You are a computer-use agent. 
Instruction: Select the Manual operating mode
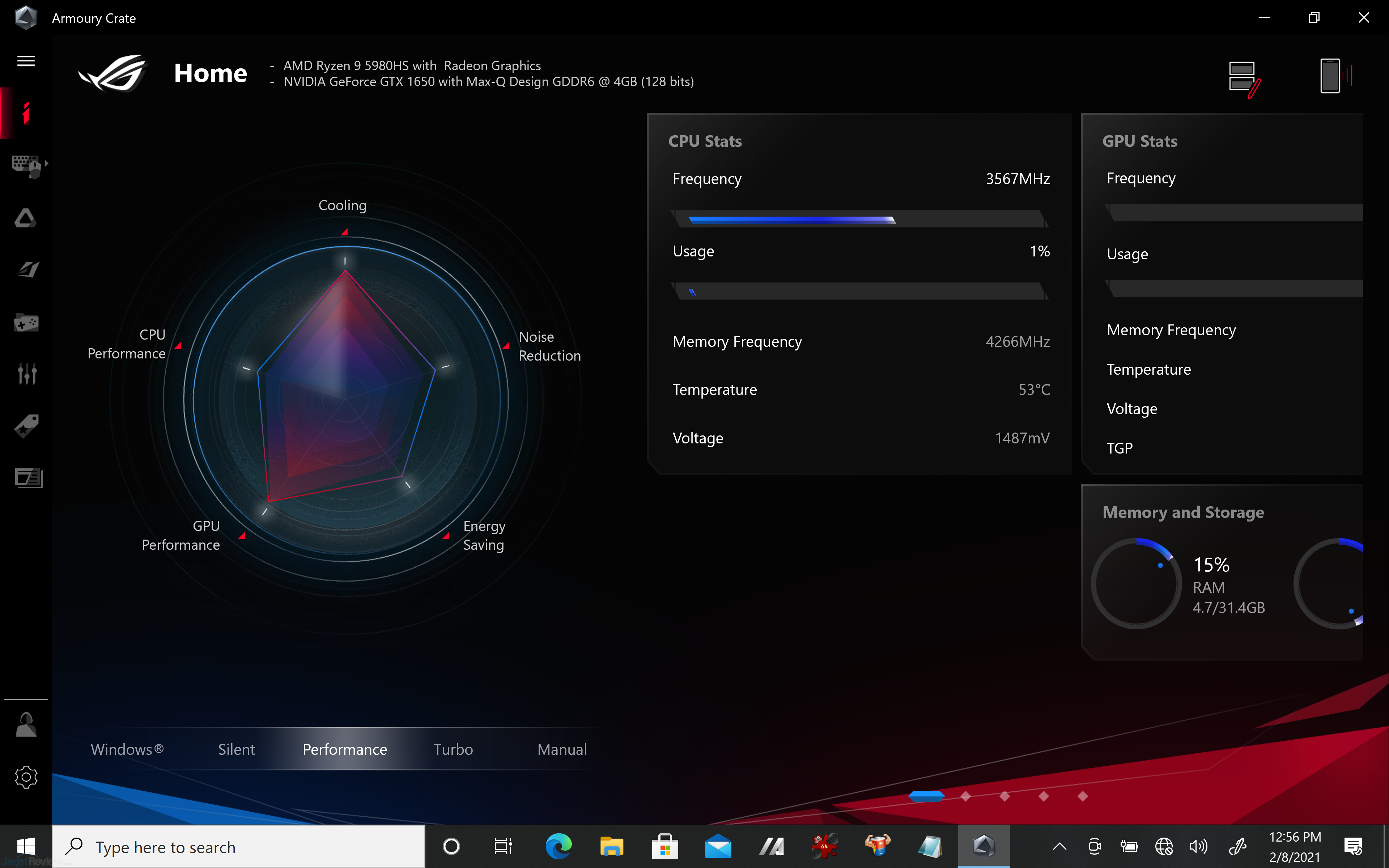pos(562,749)
